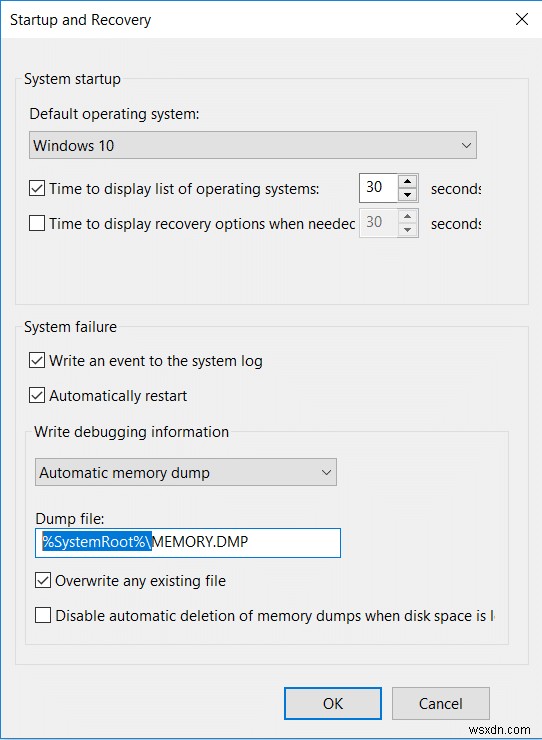The image size is (542, 740).
Task: Click the Dump file path field
Action: tap(188, 543)
